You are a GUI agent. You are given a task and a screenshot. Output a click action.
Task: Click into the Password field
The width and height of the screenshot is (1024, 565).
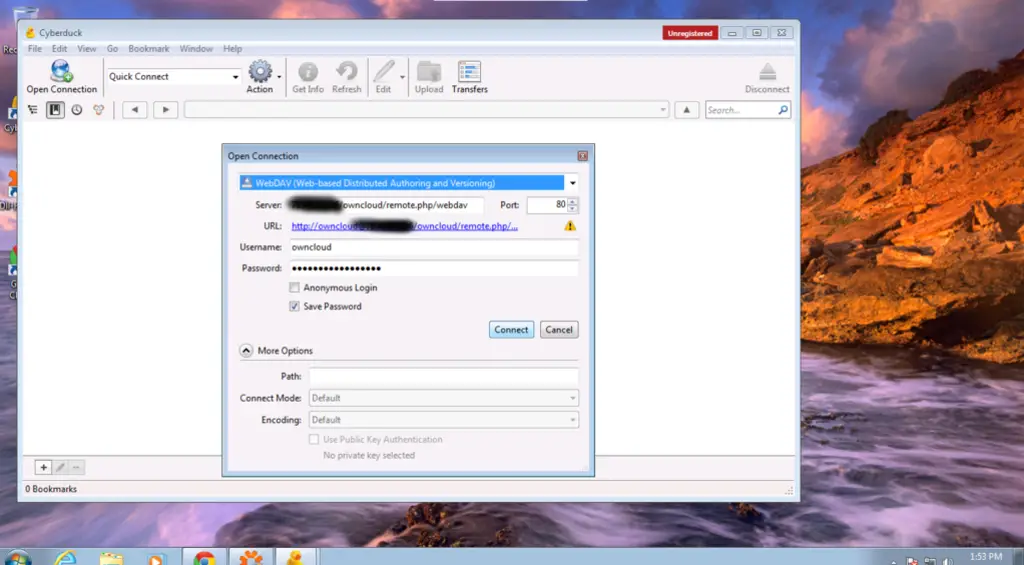tap(434, 268)
